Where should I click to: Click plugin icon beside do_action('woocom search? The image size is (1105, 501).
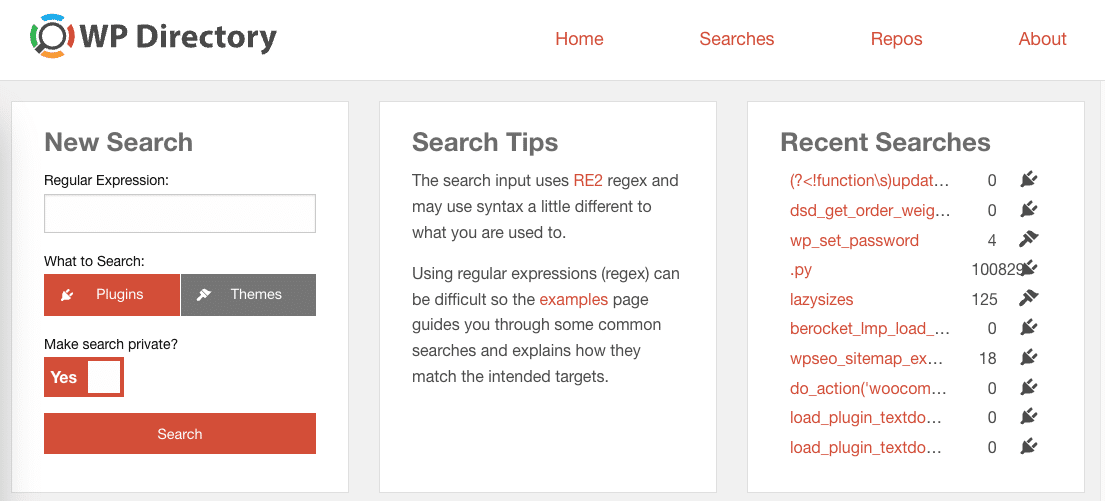click(1029, 388)
